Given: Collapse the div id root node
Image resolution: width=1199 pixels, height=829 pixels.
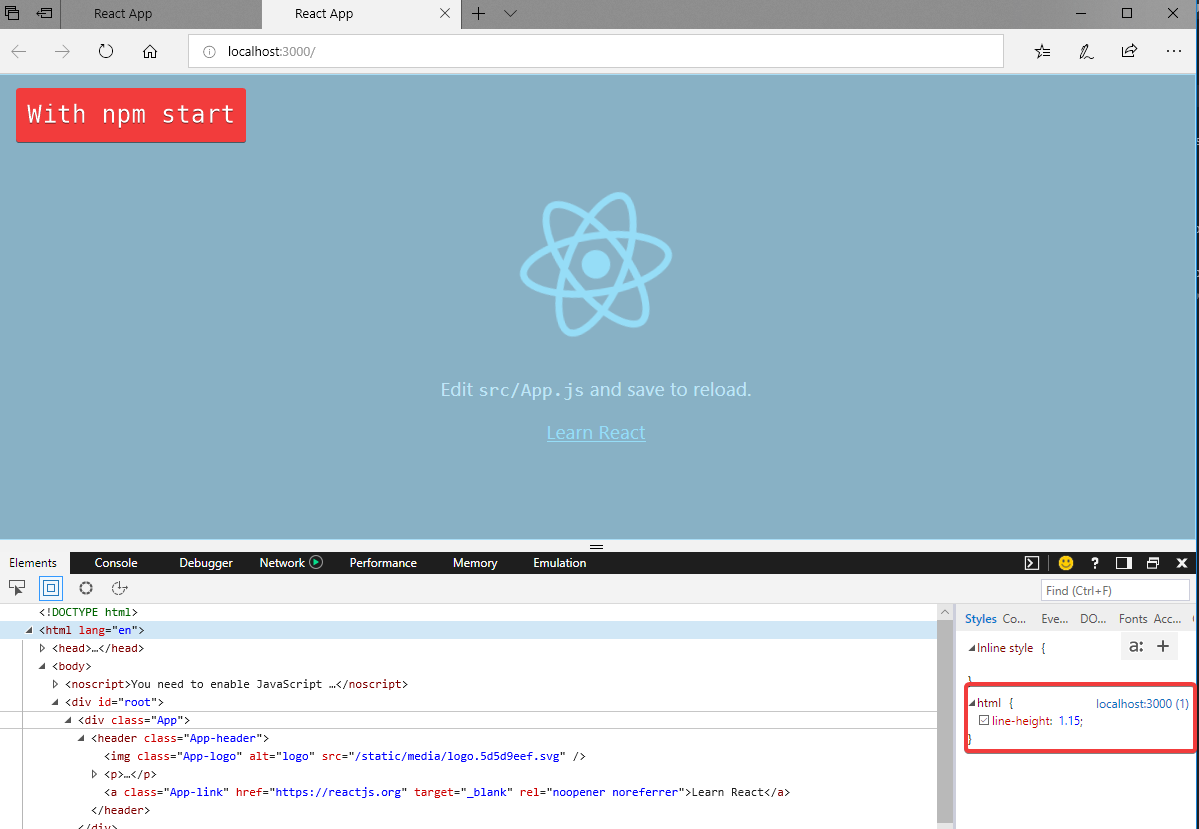Looking at the screenshot, I should 55,702.
